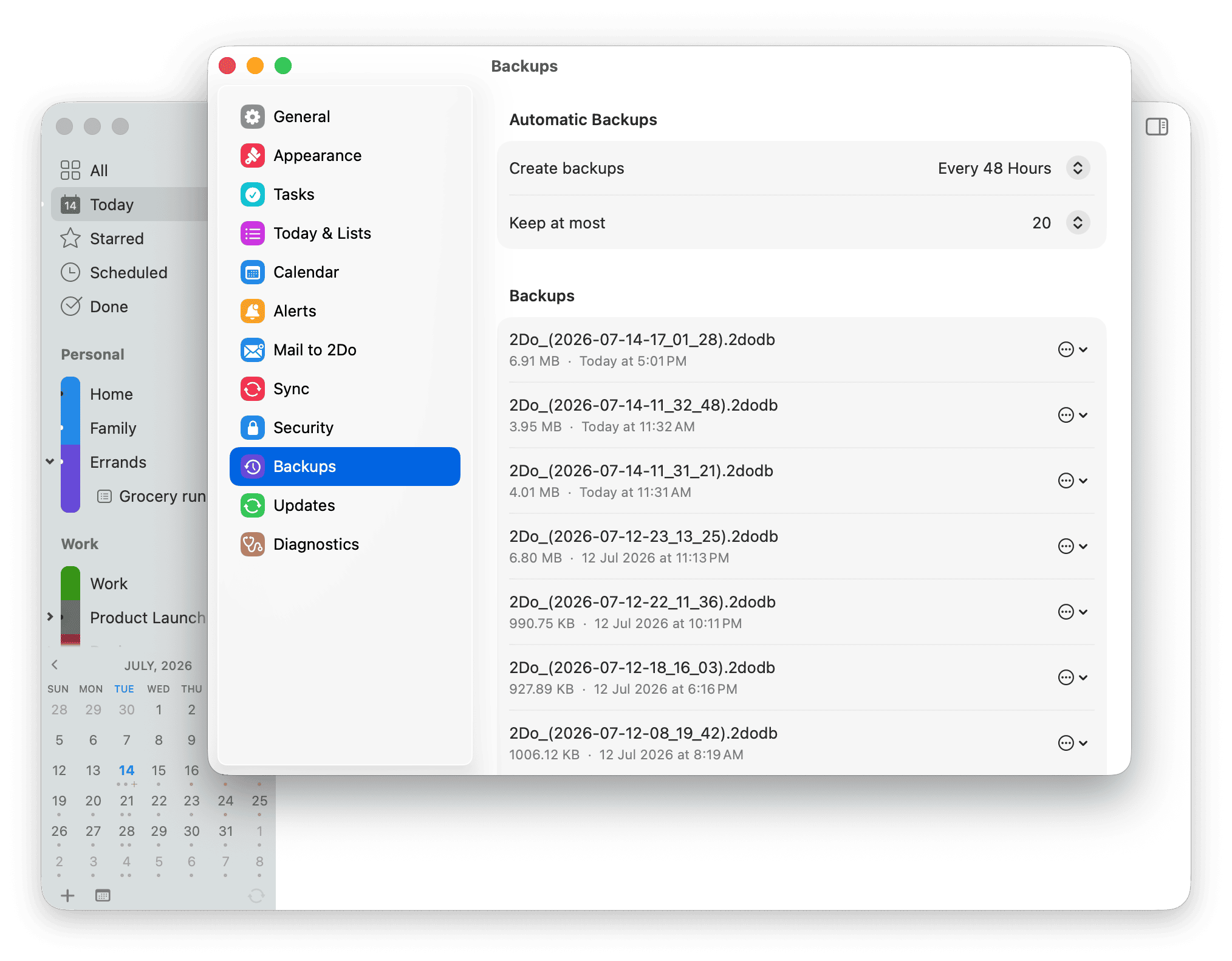Open the Diagnostics settings pane

coord(344,544)
